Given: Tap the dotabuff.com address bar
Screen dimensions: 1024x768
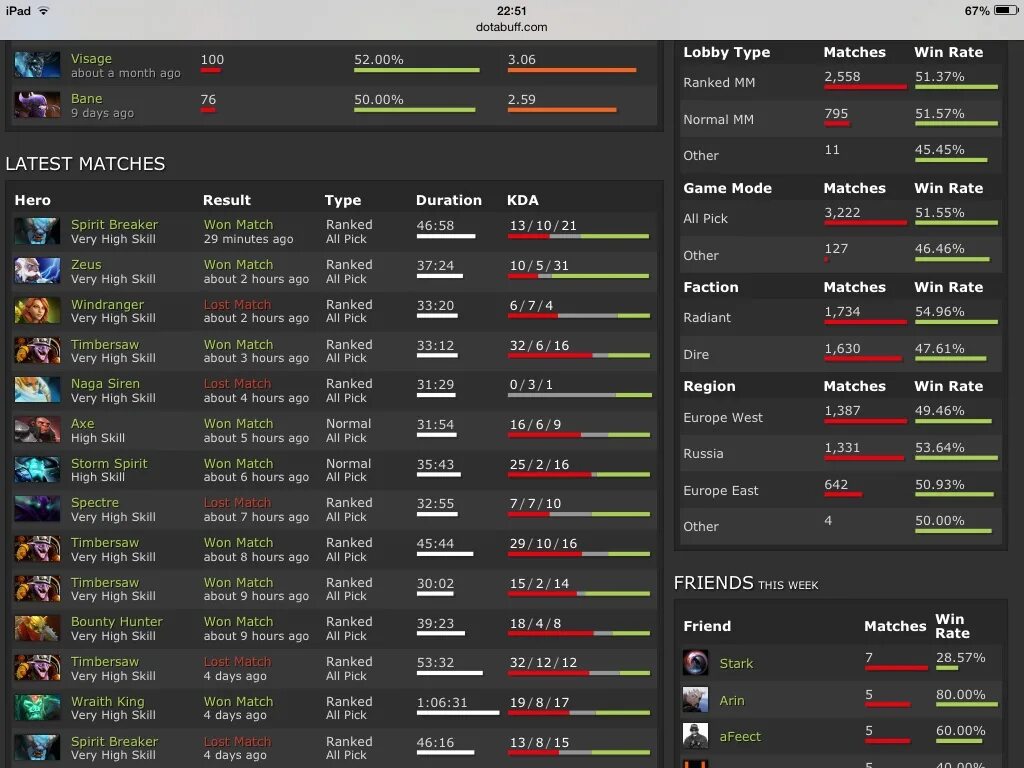Looking at the screenshot, I should coord(511,27).
